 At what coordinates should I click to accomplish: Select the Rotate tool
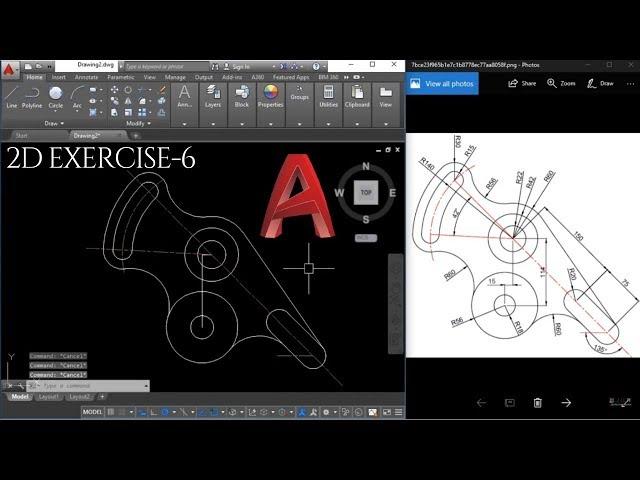coord(128,89)
